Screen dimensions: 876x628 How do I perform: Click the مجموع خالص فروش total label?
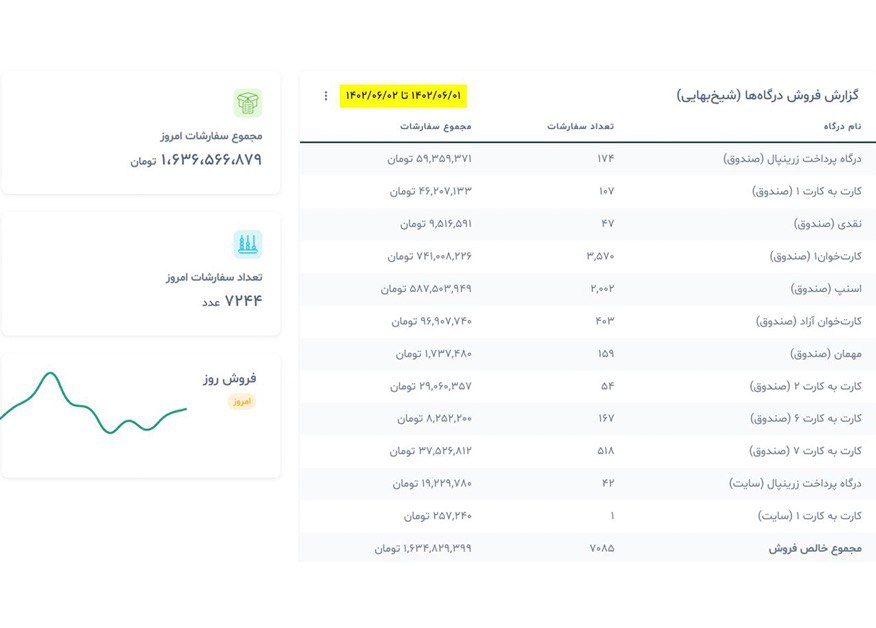point(815,548)
